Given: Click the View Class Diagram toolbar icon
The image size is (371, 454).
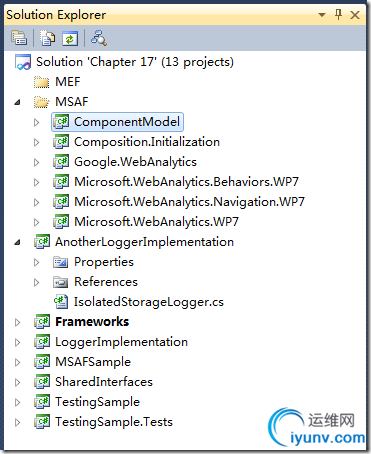Looking at the screenshot, I should 99,38.
